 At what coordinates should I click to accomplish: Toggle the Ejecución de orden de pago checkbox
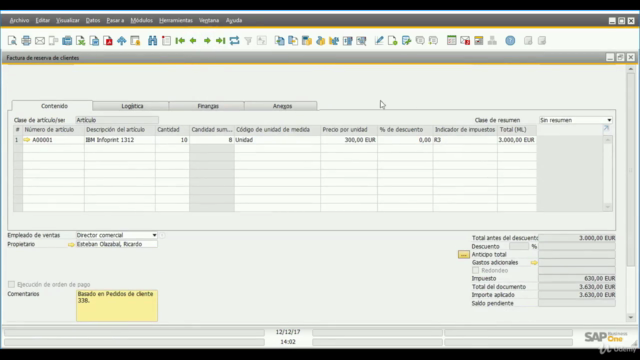pos(11,284)
